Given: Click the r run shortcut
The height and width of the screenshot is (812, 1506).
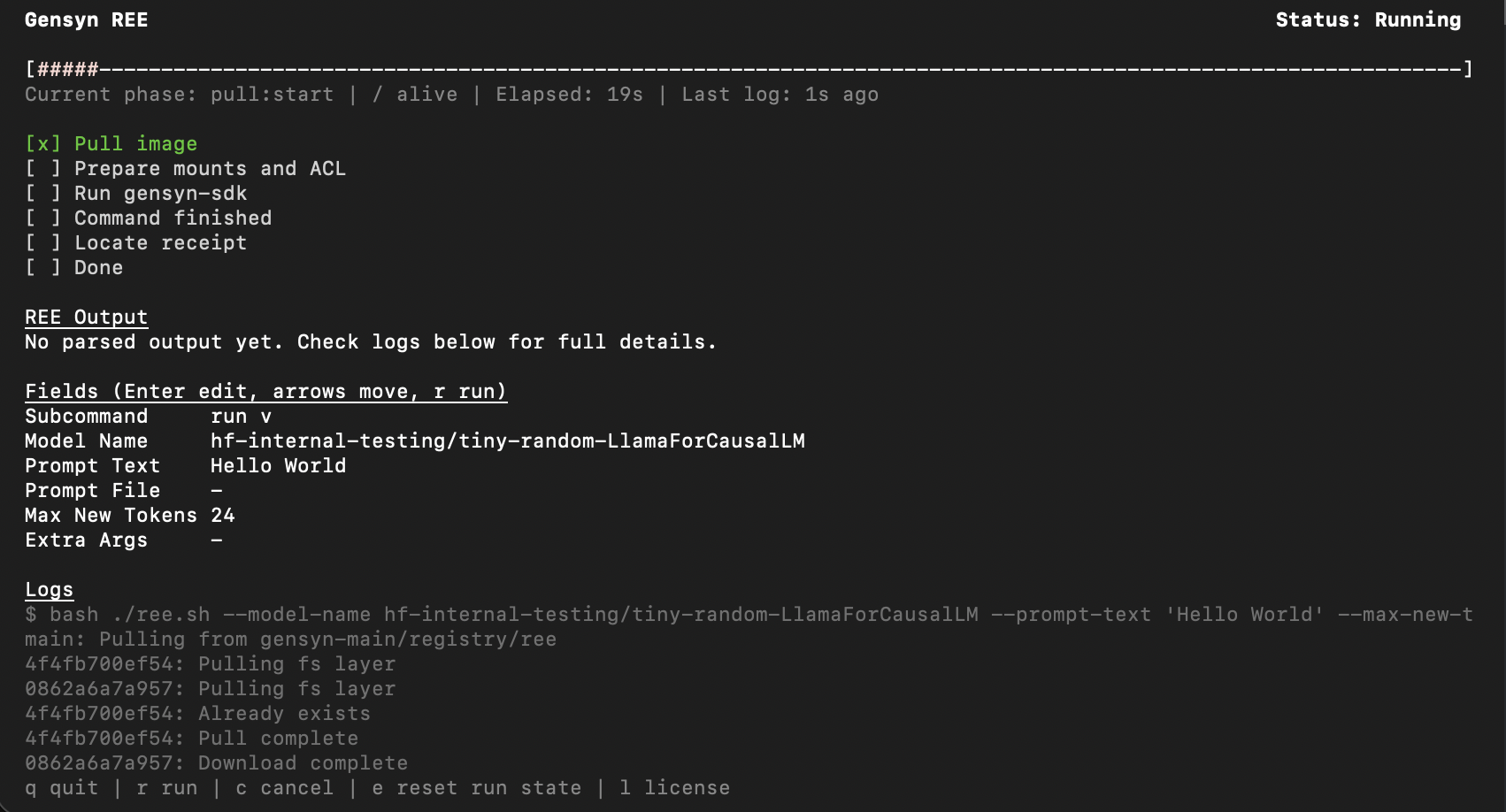Looking at the screenshot, I should click(167, 788).
